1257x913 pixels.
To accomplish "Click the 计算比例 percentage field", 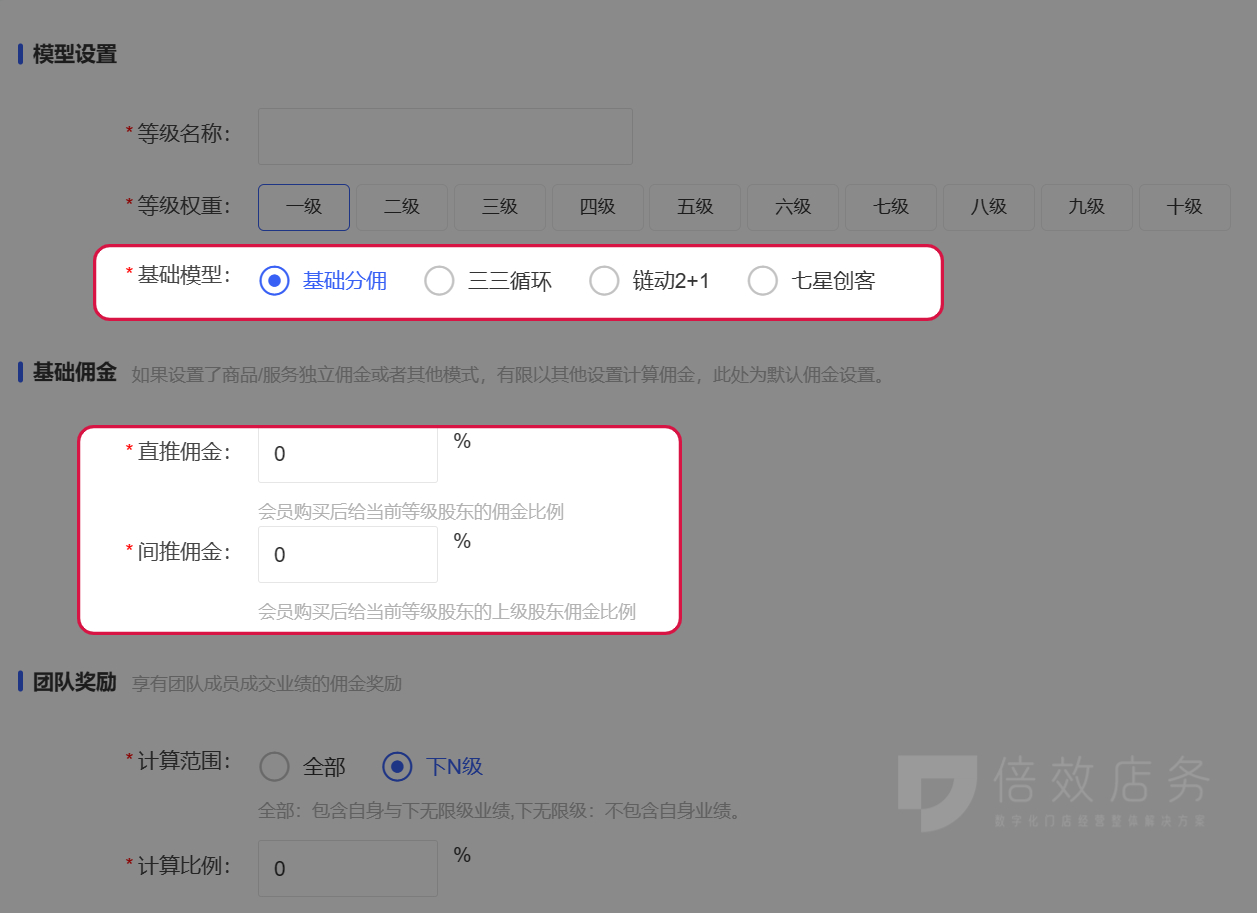I will pos(347,868).
